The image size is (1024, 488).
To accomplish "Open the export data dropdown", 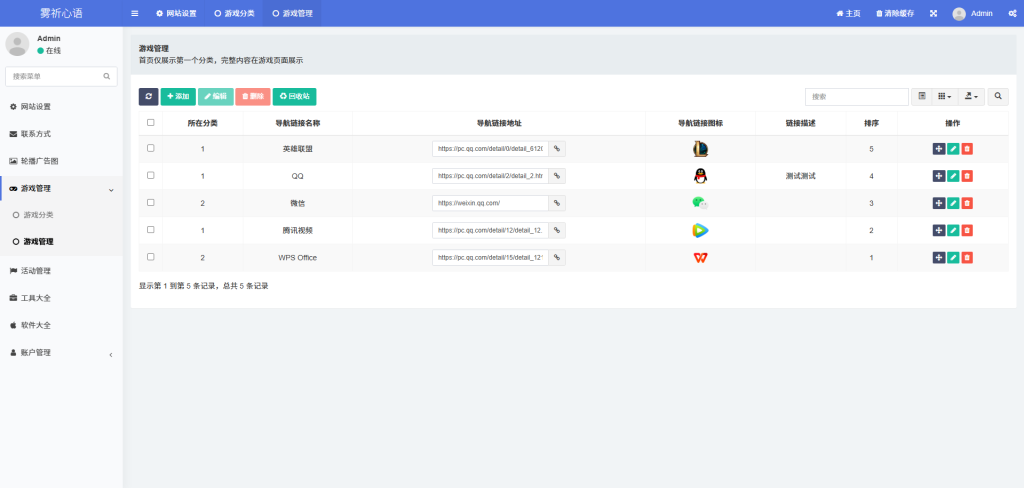I will [972, 97].
